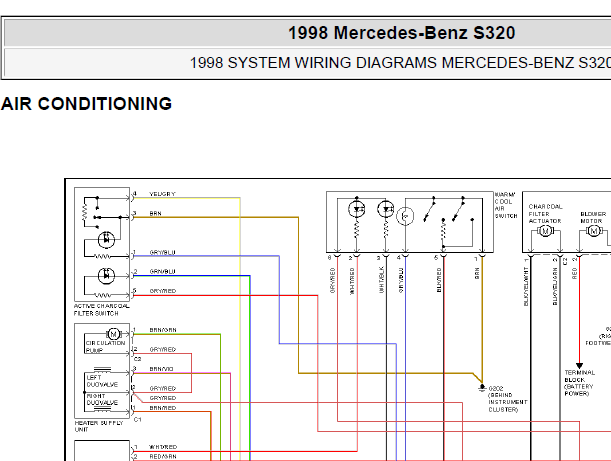The width and height of the screenshot is (611, 461).
Task: Click the "AIR CONDITIONING" heading
Action: 86,104
